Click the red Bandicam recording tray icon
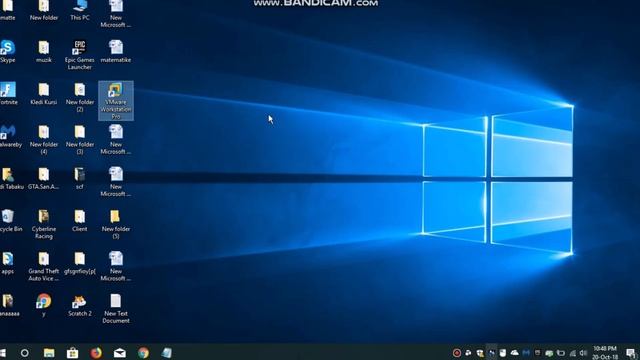640x360 pixels. tap(457, 353)
